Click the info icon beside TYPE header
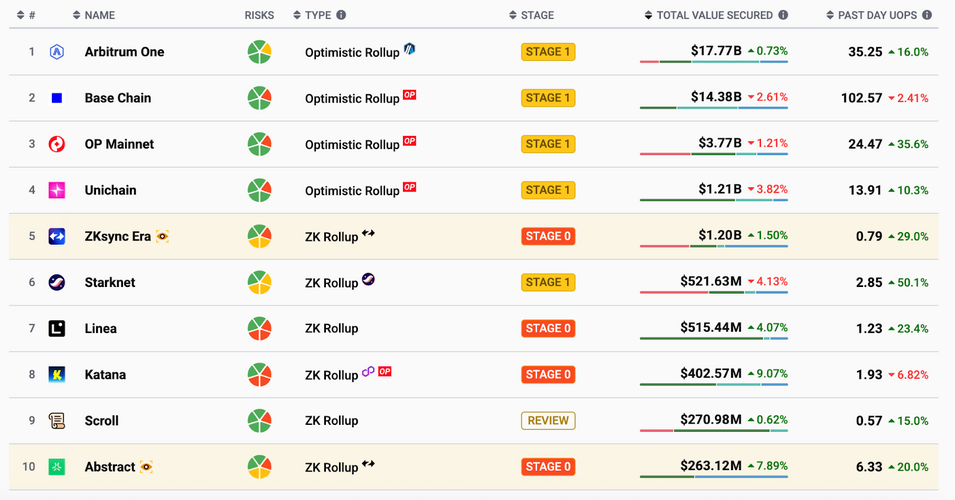The width and height of the screenshot is (955, 500). 341,15
